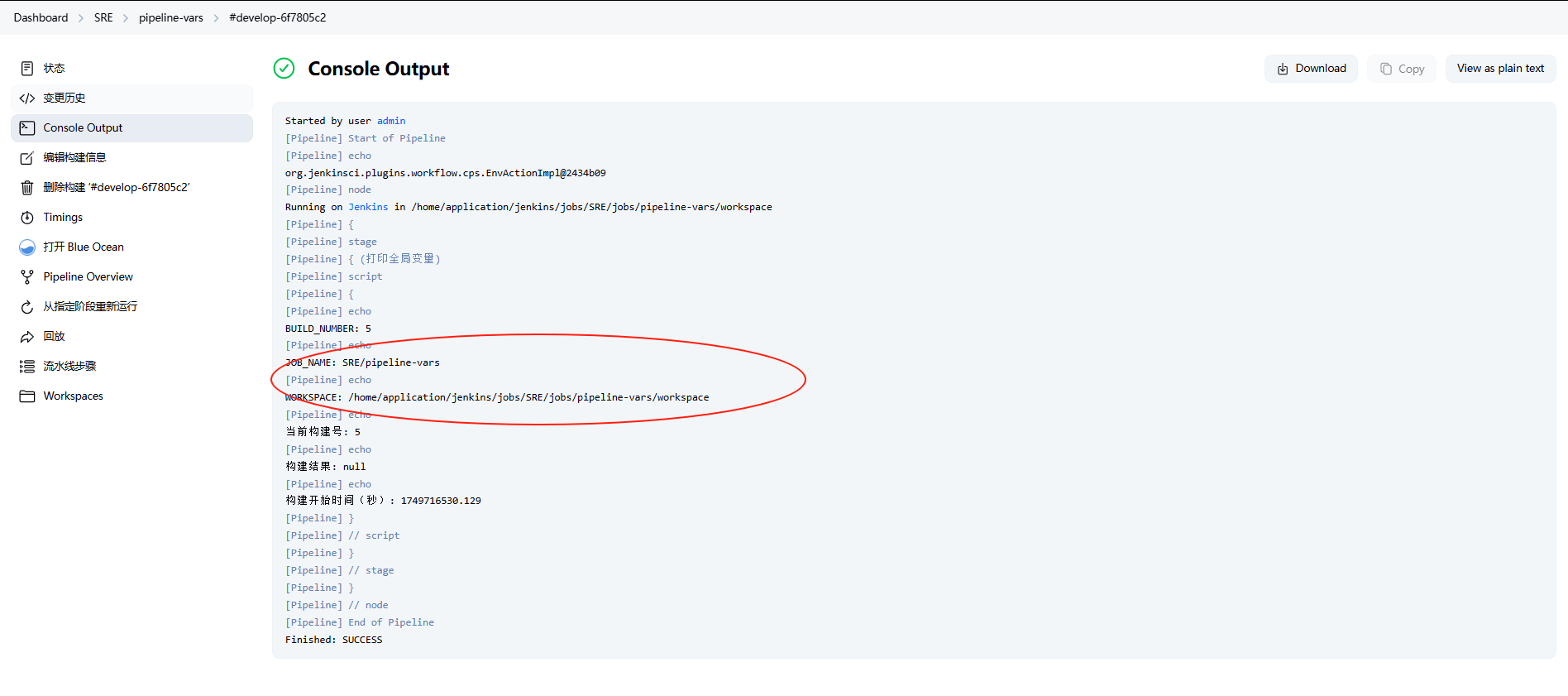Go to Dashboard in breadcrumb
Viewport: 1568px width, 696px height.
click(x=41, y=17)
